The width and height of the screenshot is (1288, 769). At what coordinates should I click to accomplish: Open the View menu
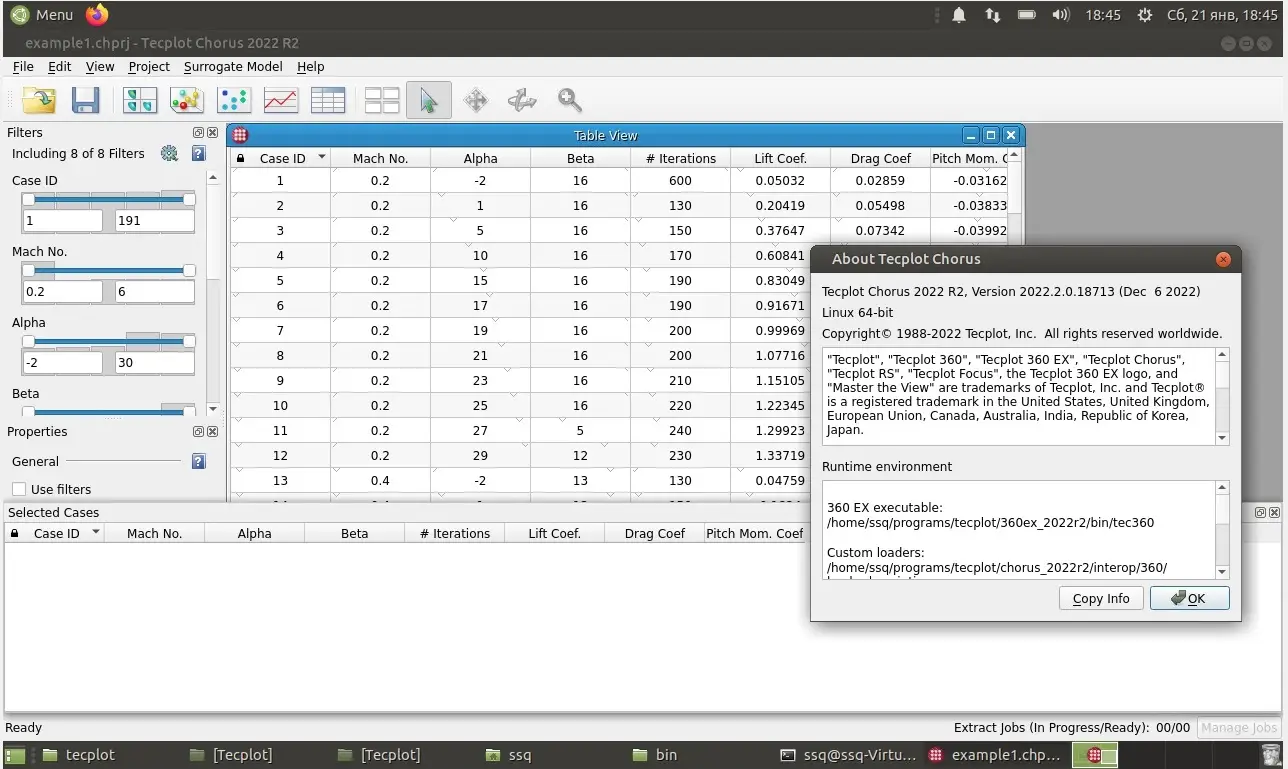coord(100,66)
